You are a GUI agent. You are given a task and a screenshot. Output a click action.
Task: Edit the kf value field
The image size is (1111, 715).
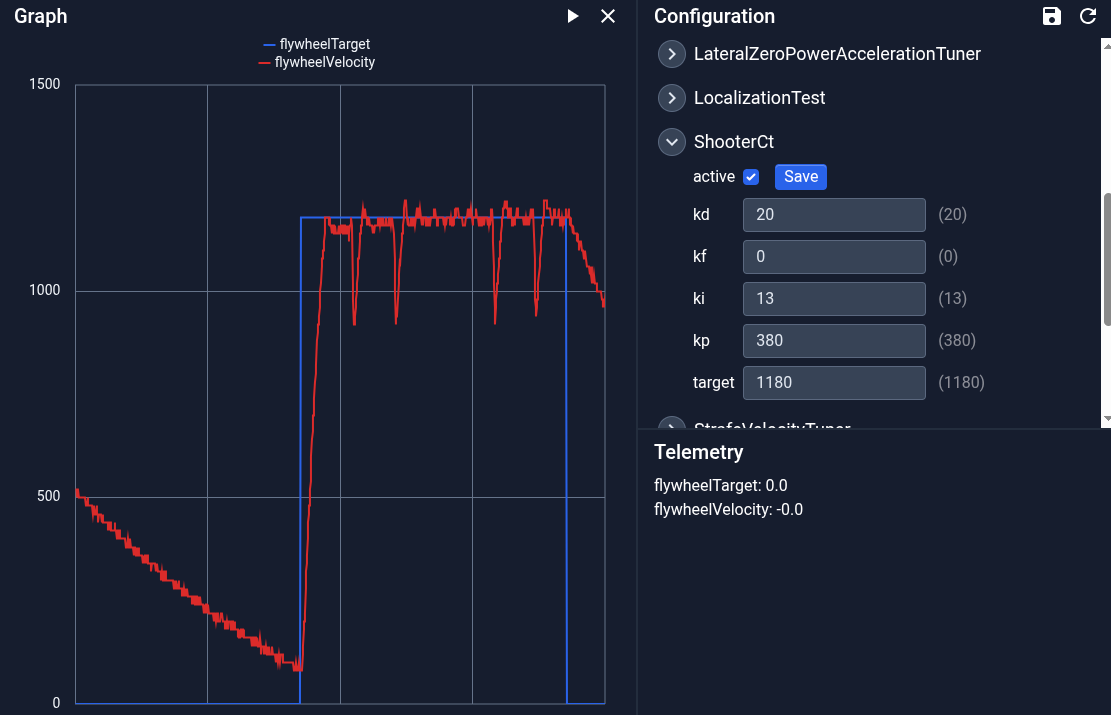pos(834,257)
